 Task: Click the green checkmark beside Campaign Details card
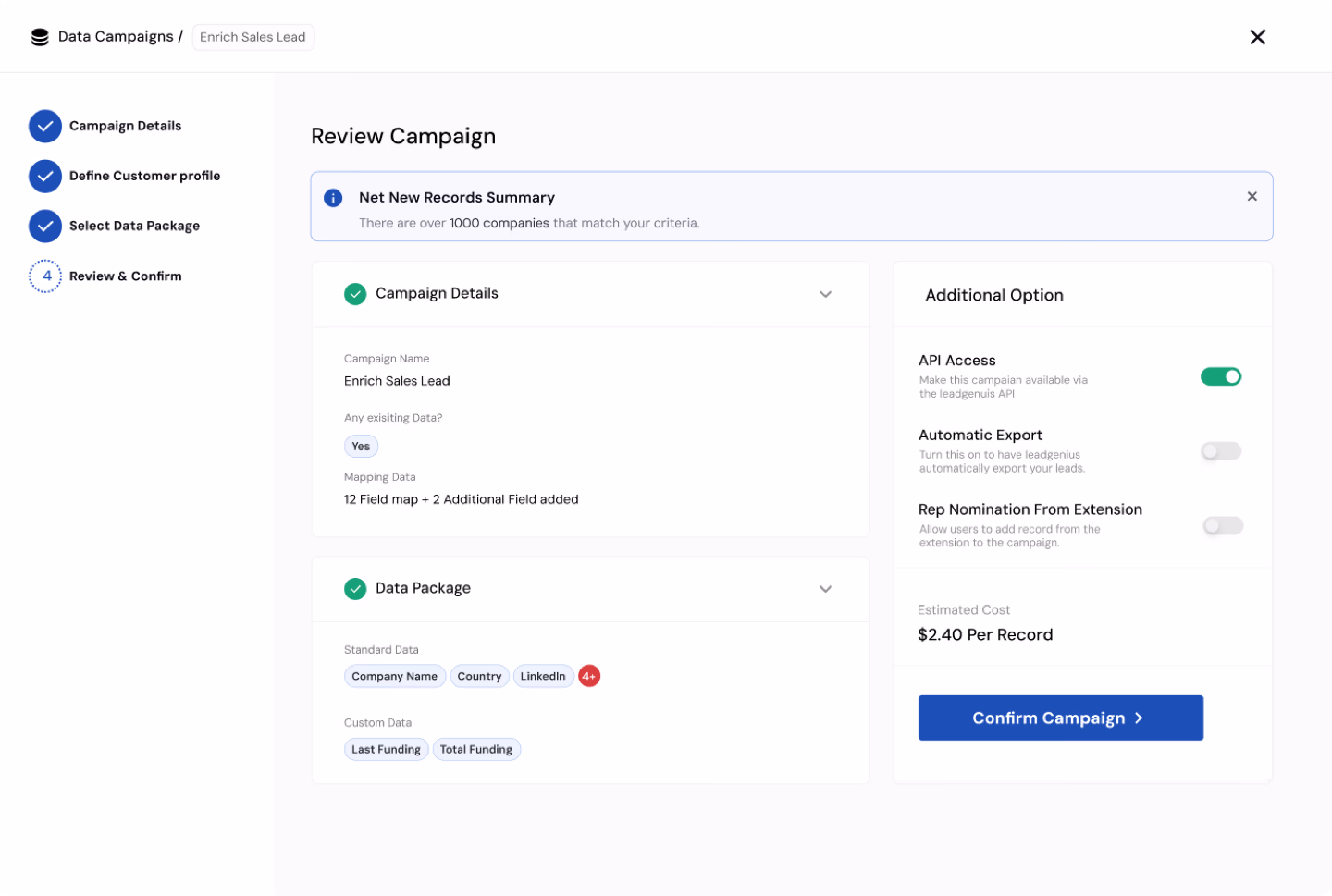click(355, 293)
